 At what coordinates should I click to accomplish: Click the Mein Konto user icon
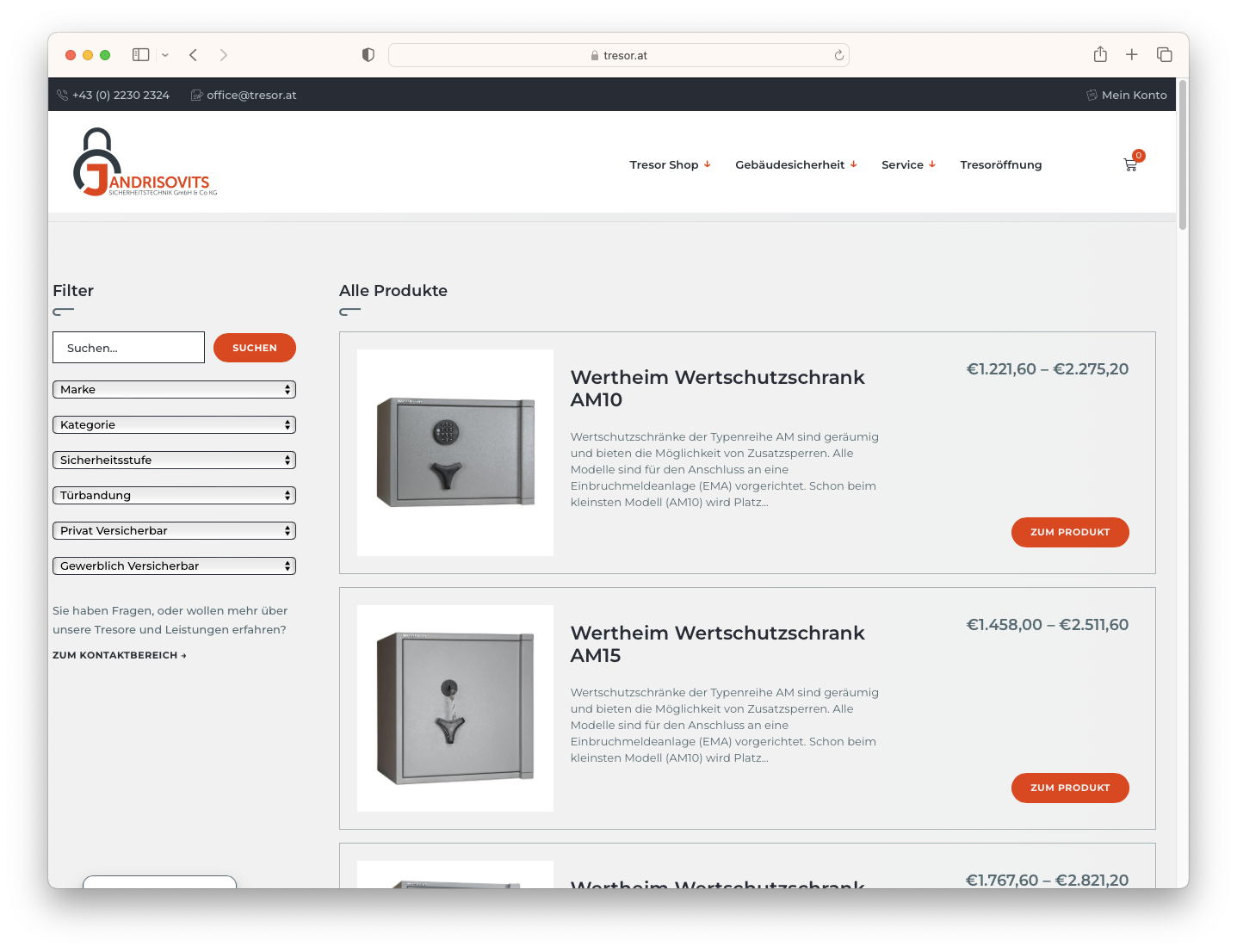click(x=1092, y=95)
